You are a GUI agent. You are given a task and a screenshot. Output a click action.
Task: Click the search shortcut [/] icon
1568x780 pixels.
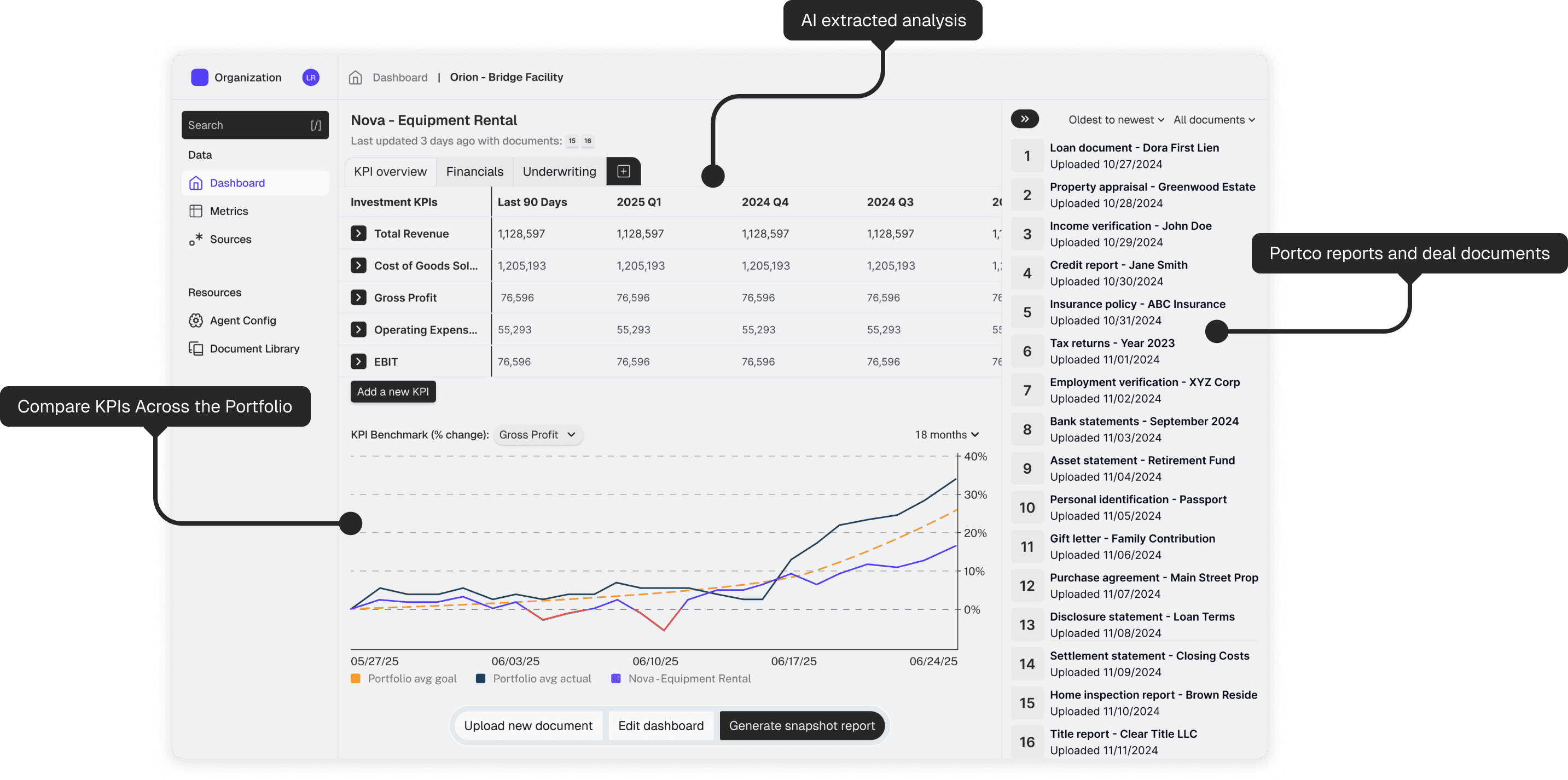[316, 125]
